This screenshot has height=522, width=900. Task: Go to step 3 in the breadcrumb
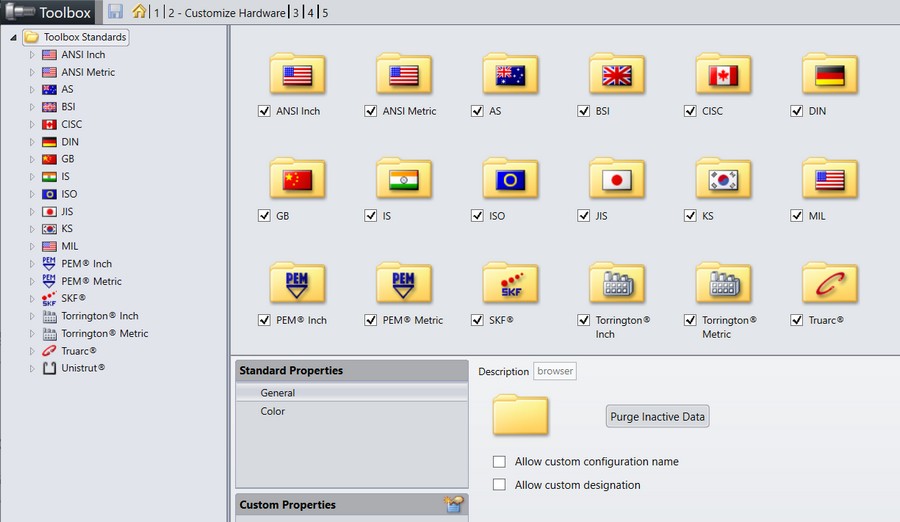296,13
